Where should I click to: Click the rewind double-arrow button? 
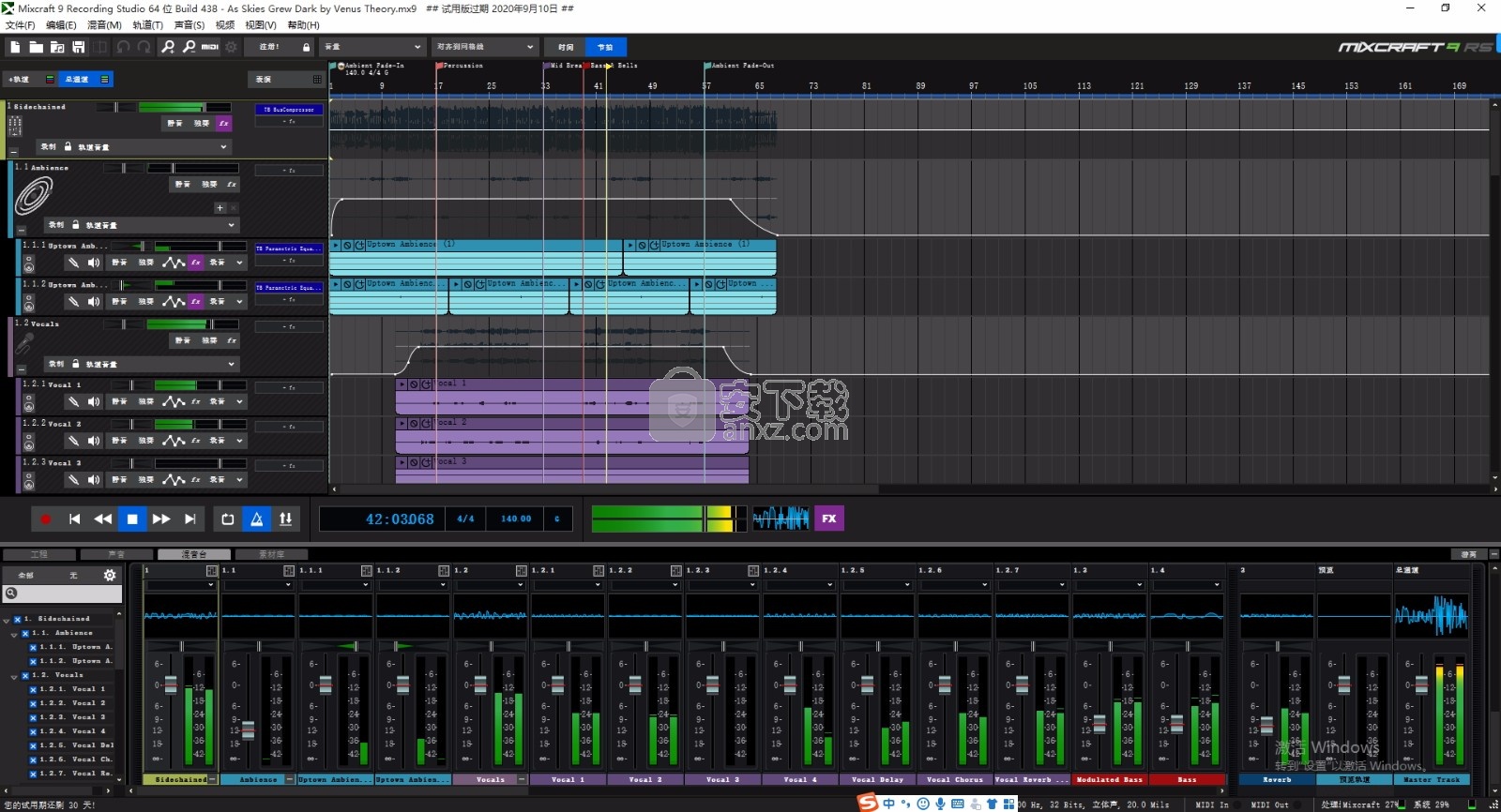pyautogui.click(x=103, y=519)
